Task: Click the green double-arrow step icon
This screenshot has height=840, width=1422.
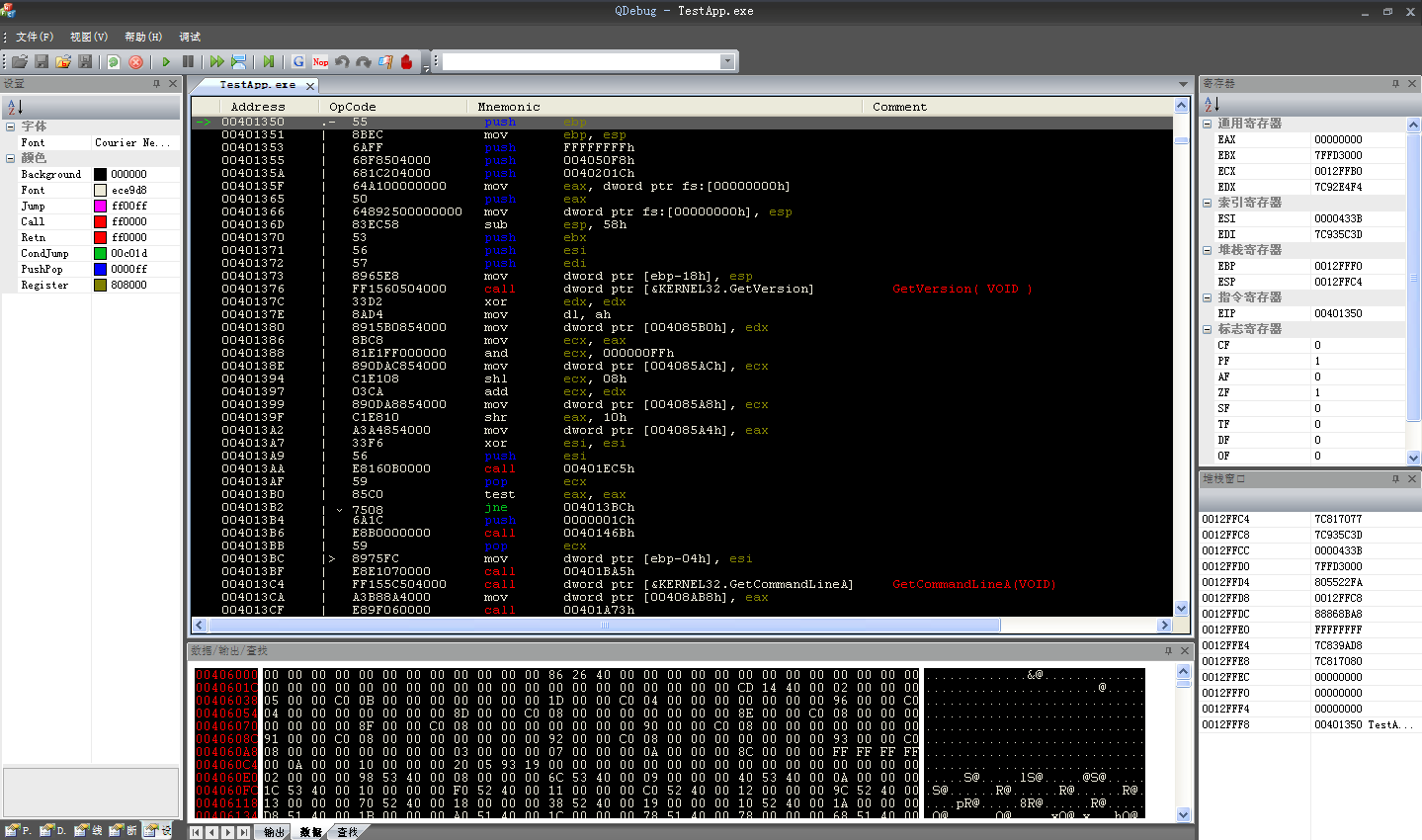Action: tap(217, 61)
